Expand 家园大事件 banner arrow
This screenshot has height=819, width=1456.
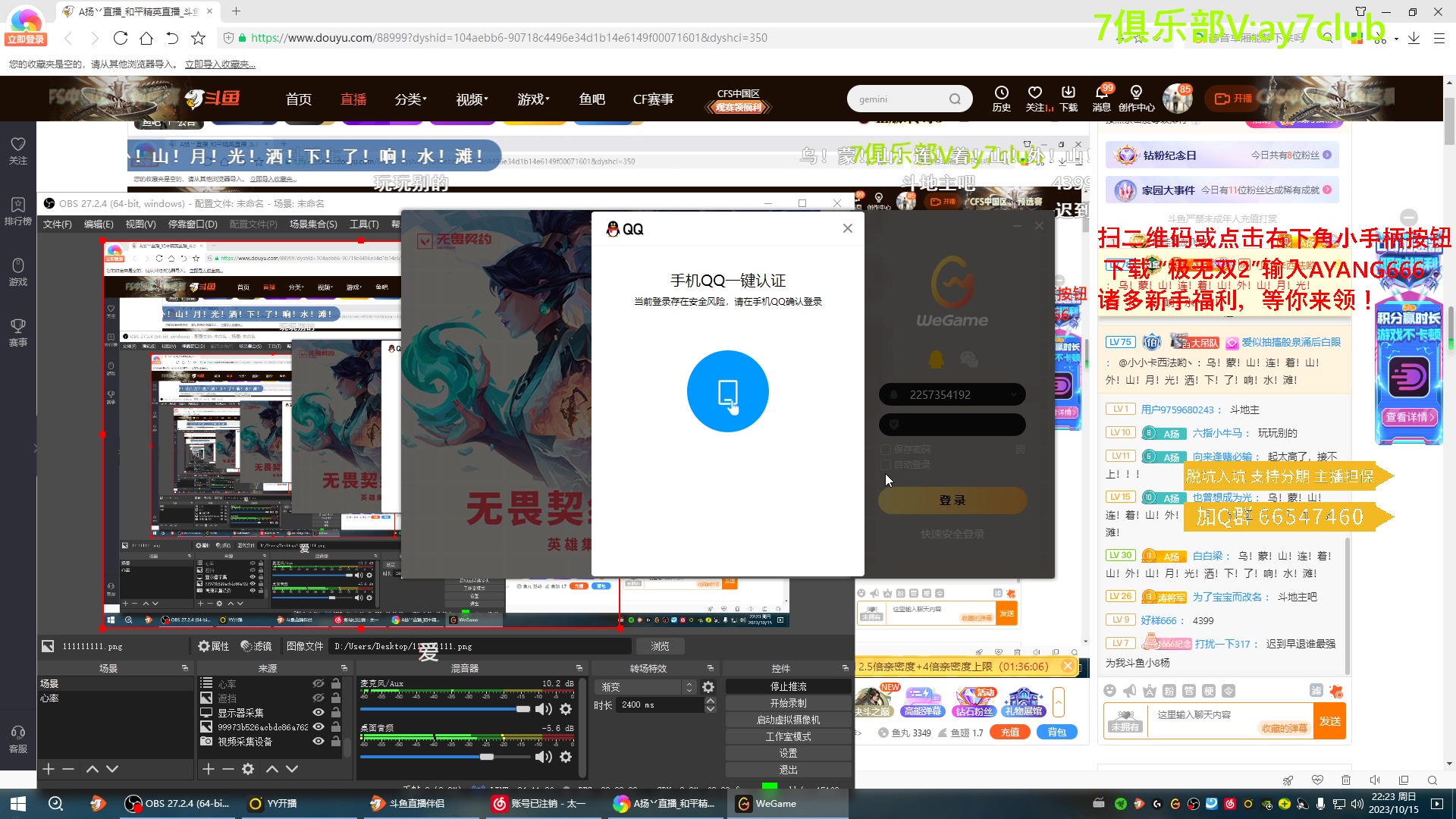[1327, 190]
